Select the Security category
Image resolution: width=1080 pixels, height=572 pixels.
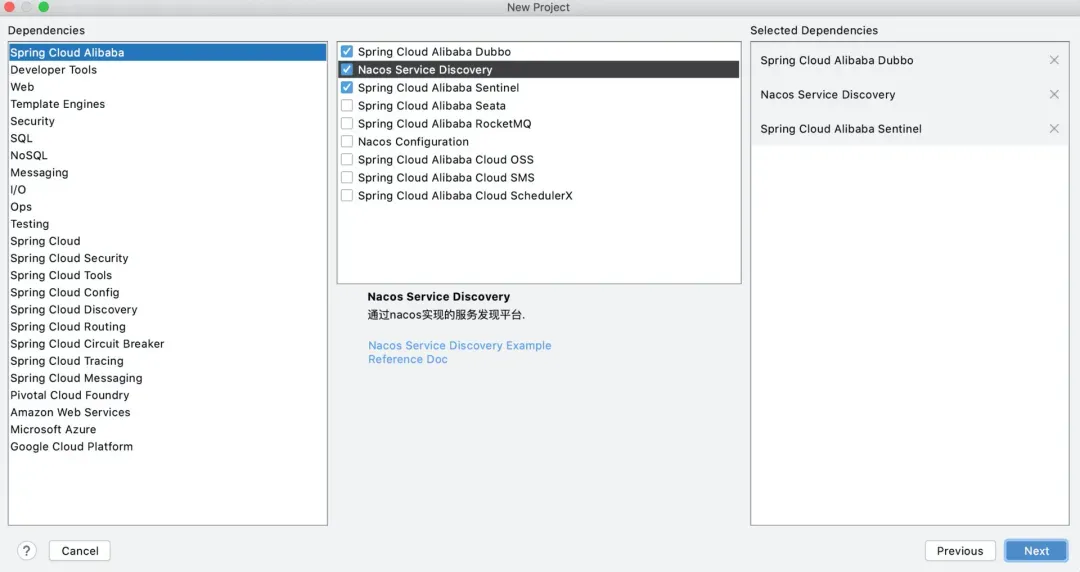[167, 121]
